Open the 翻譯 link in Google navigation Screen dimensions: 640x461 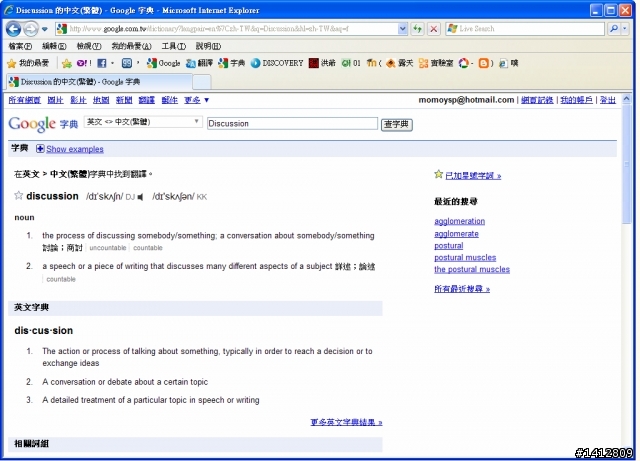pos(147,100)
